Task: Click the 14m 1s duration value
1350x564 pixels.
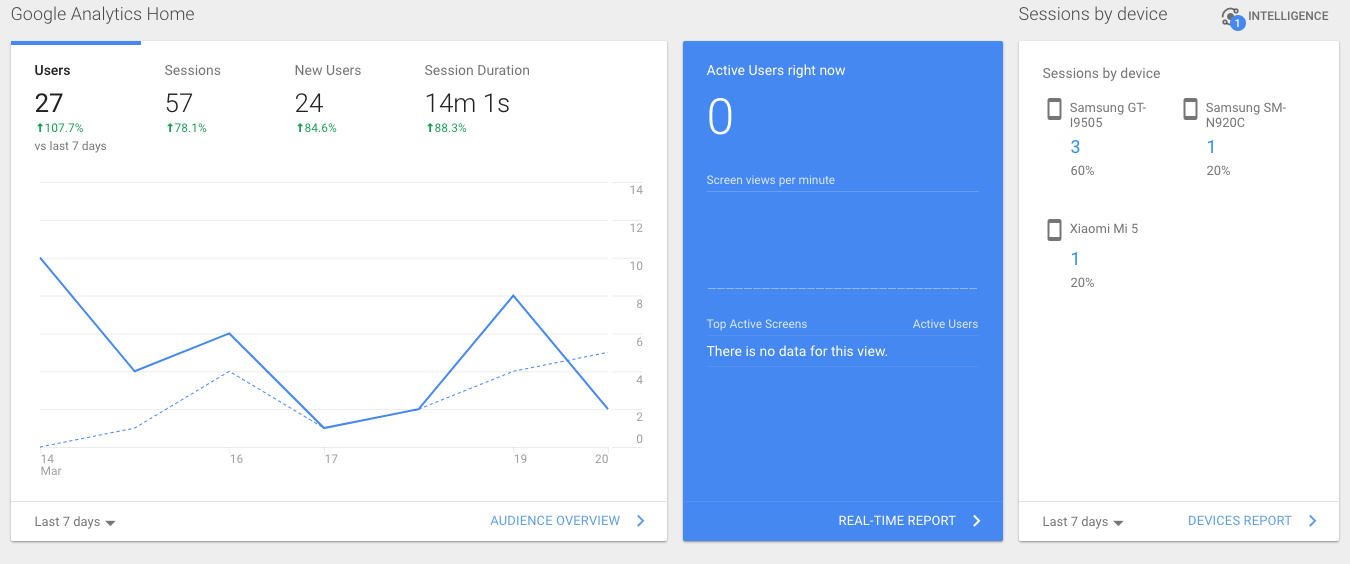Action: point(467,103)
